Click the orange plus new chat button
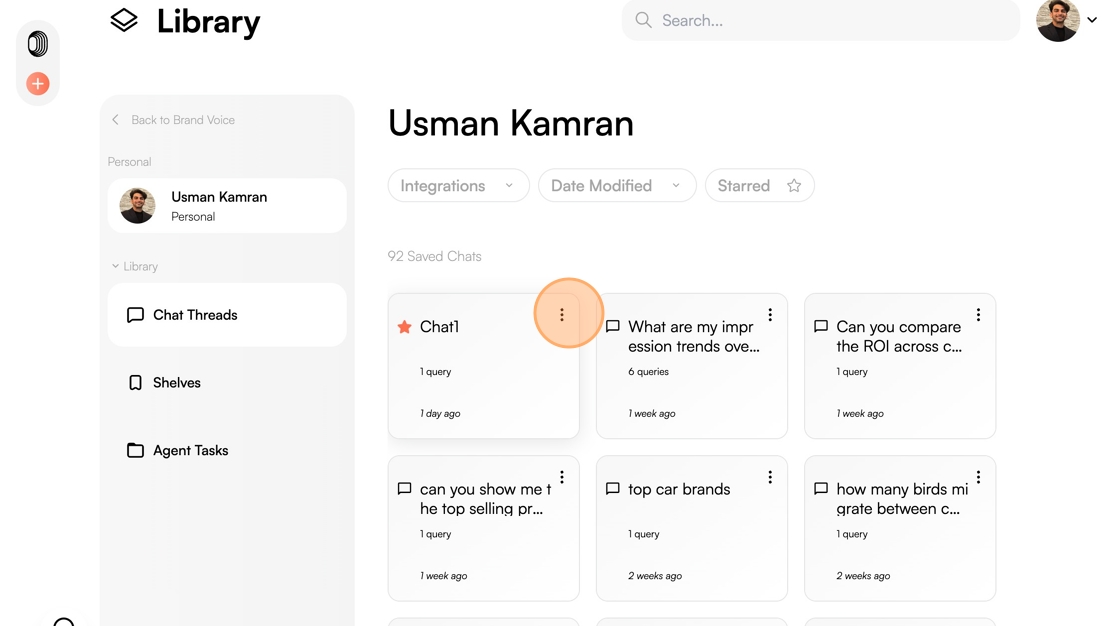Screen dimensions: 1120x626 (38, 84)
